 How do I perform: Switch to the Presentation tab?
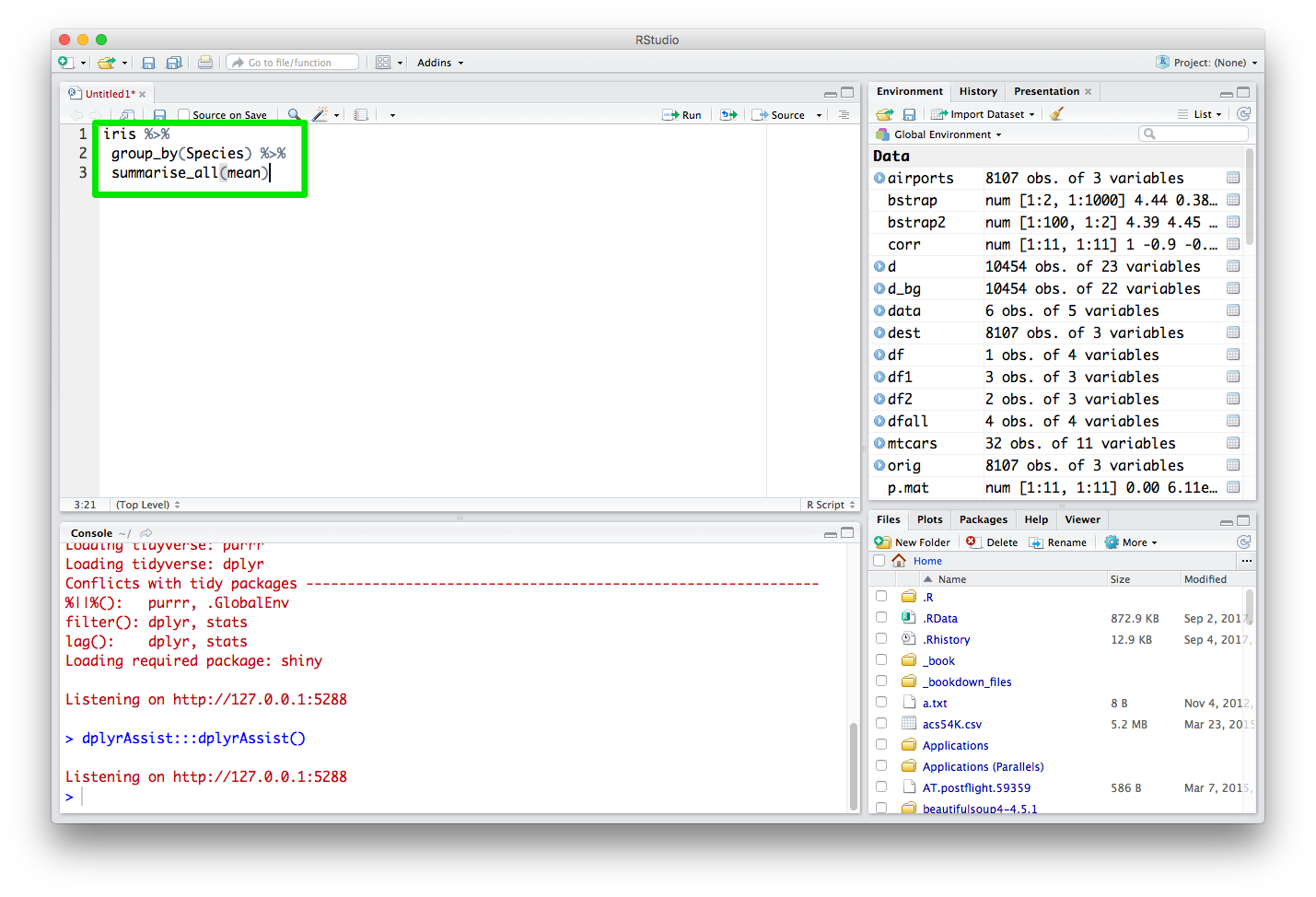coord(1046,91)
